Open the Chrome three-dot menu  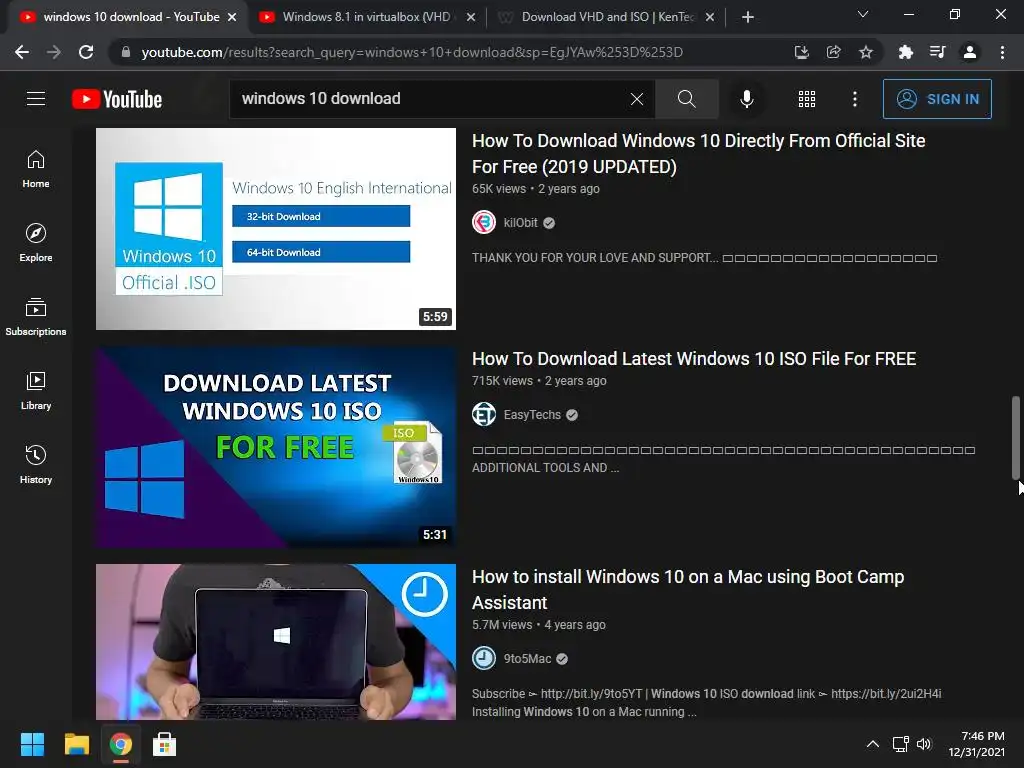click(x=1002, y=52)
